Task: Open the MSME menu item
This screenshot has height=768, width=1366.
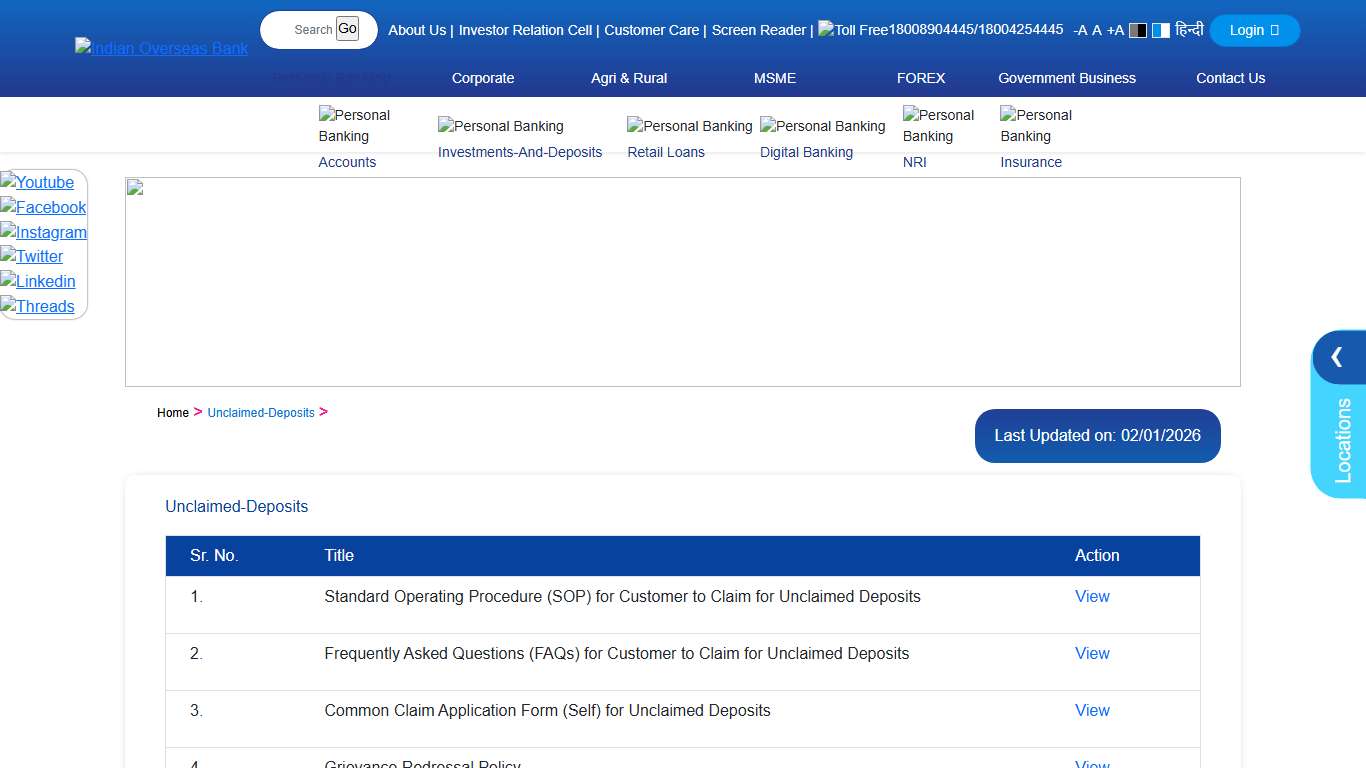Action: point(775,78)
